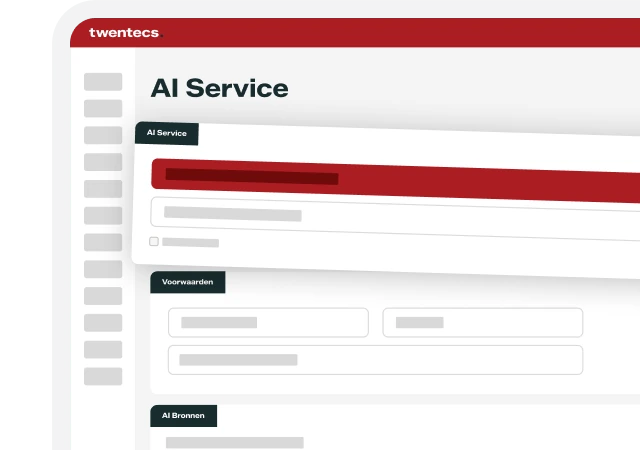Click the AI Service page heading

[220, 88]
